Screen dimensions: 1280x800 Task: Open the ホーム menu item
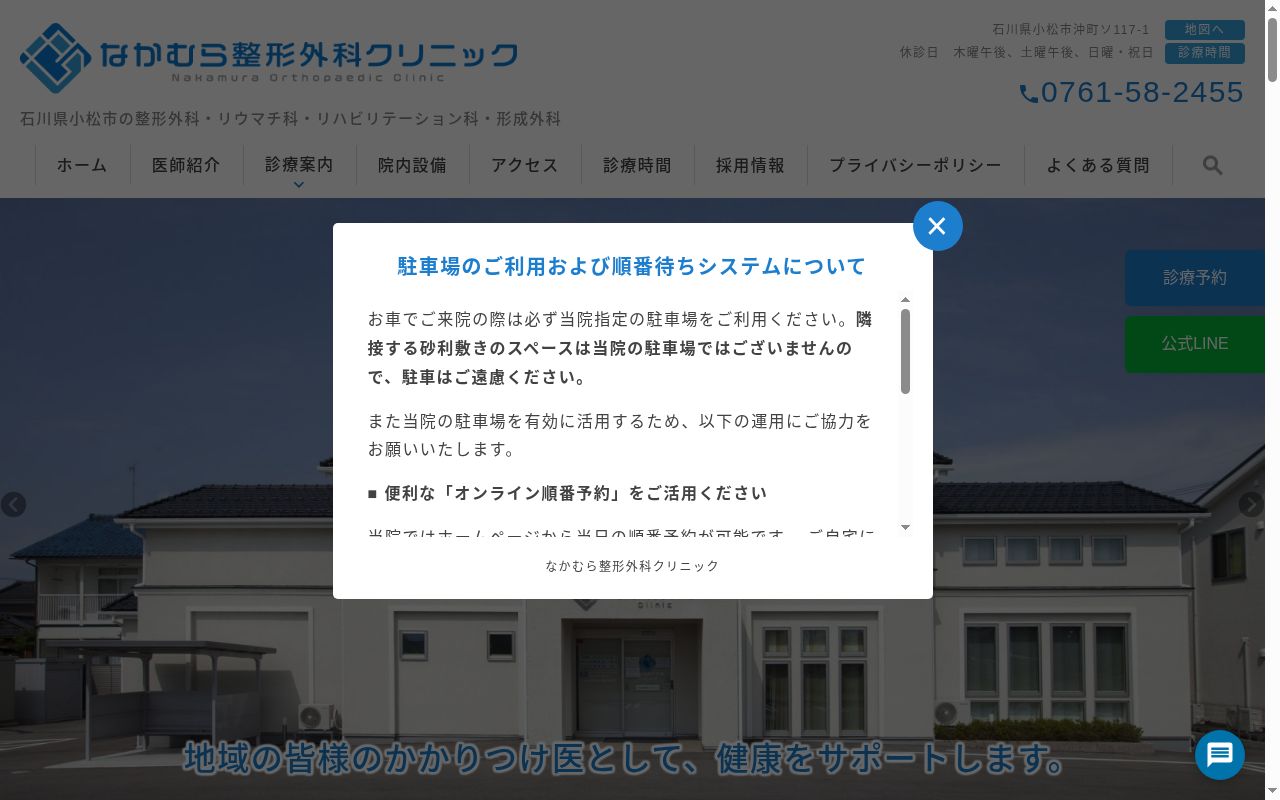(x=82, y=165)
